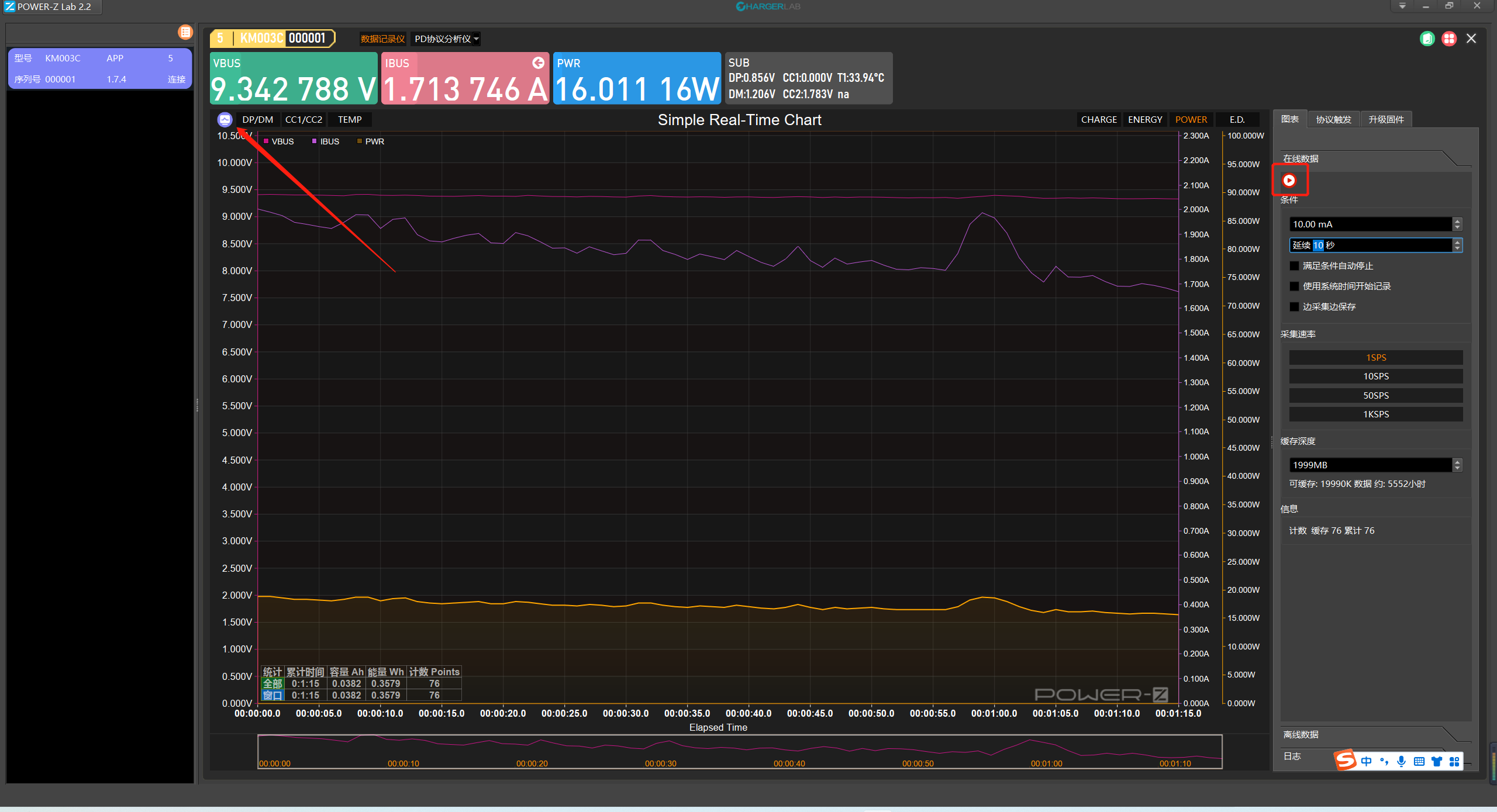Click the arrow icon in IBUS panel
The width and height of the screenshot is (1497, 812).
click(x=538, y=63)
